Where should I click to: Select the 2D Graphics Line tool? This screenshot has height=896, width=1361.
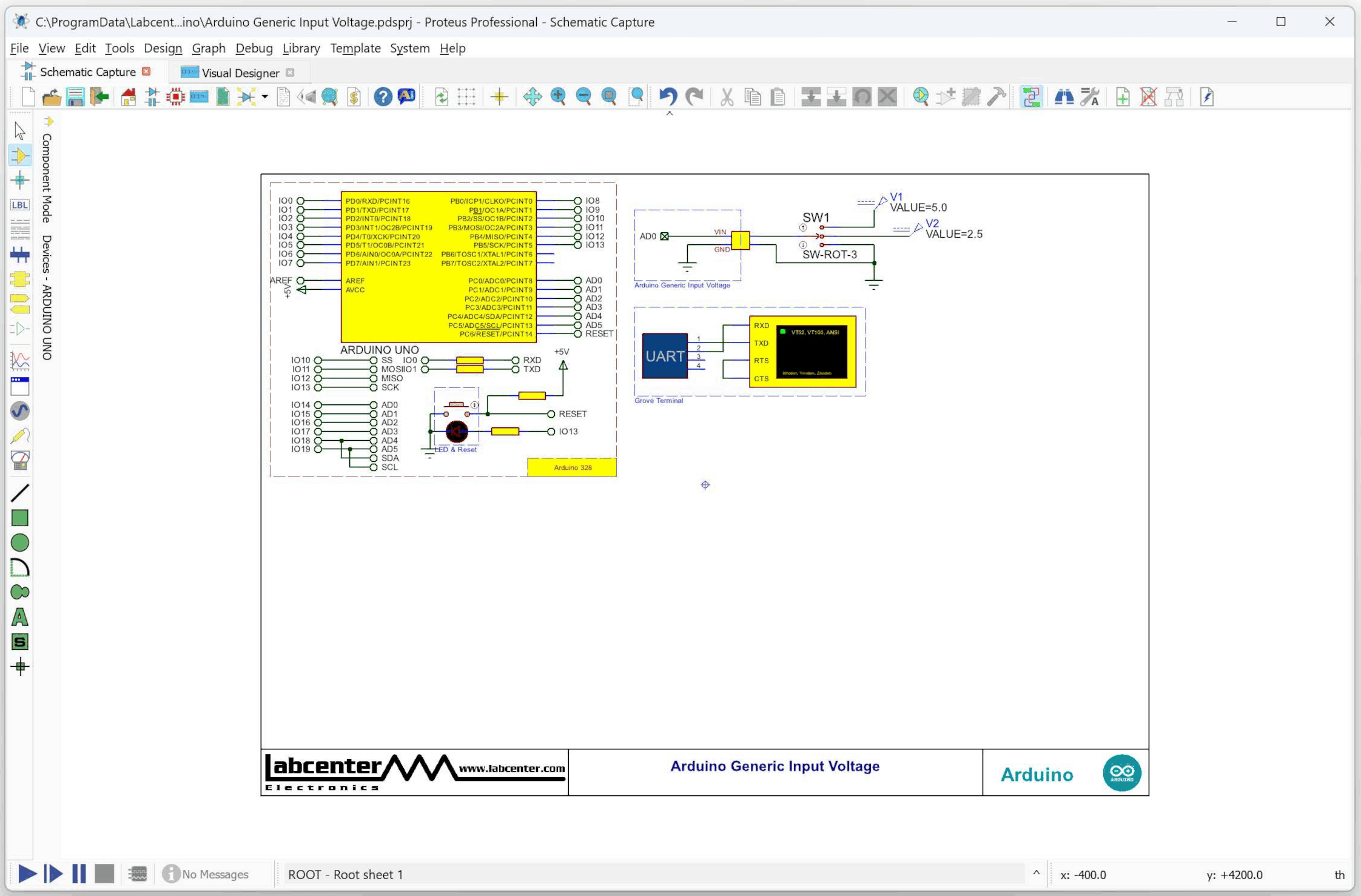pos(19,493)
